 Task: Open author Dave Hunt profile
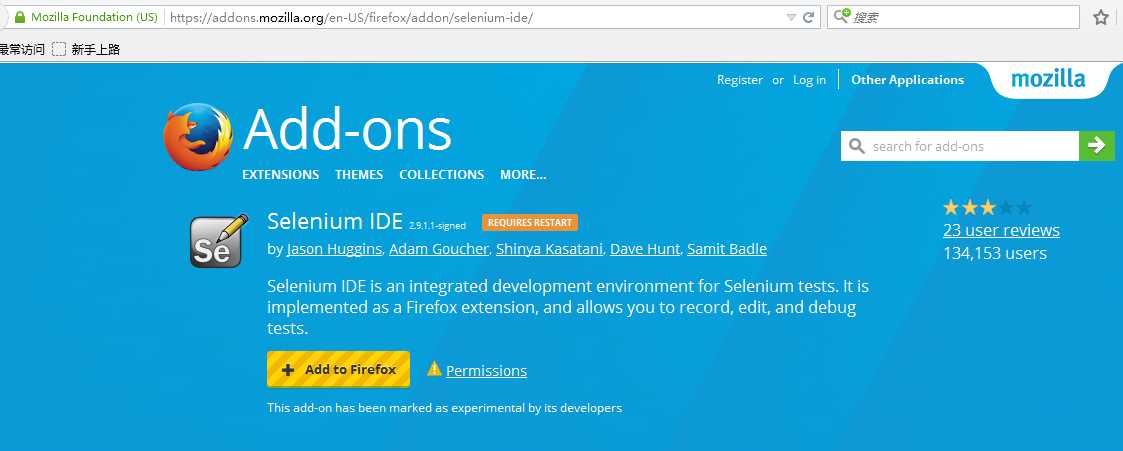click(x=646, y=249)
